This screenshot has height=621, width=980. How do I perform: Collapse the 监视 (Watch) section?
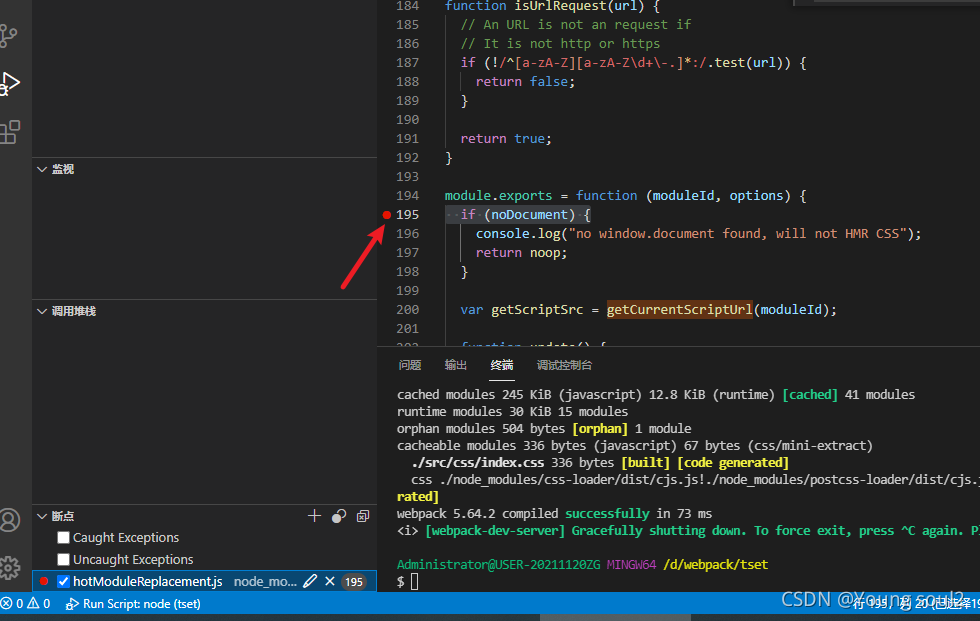42,169
